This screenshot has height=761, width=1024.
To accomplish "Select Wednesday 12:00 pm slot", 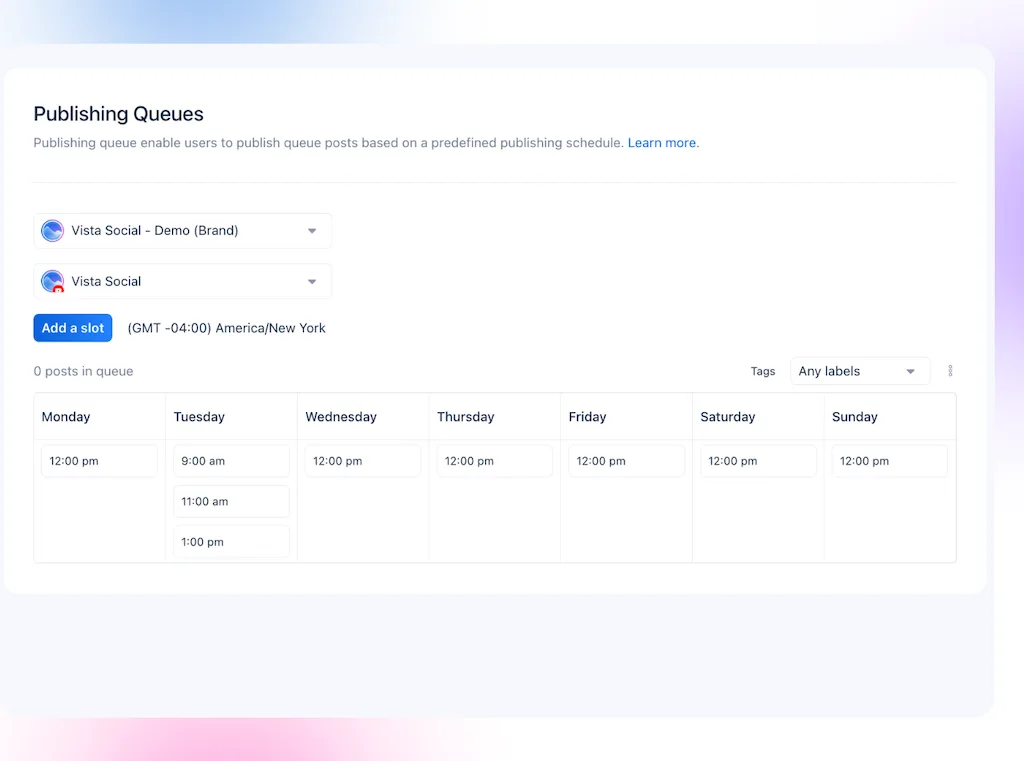I will point(363,461).
